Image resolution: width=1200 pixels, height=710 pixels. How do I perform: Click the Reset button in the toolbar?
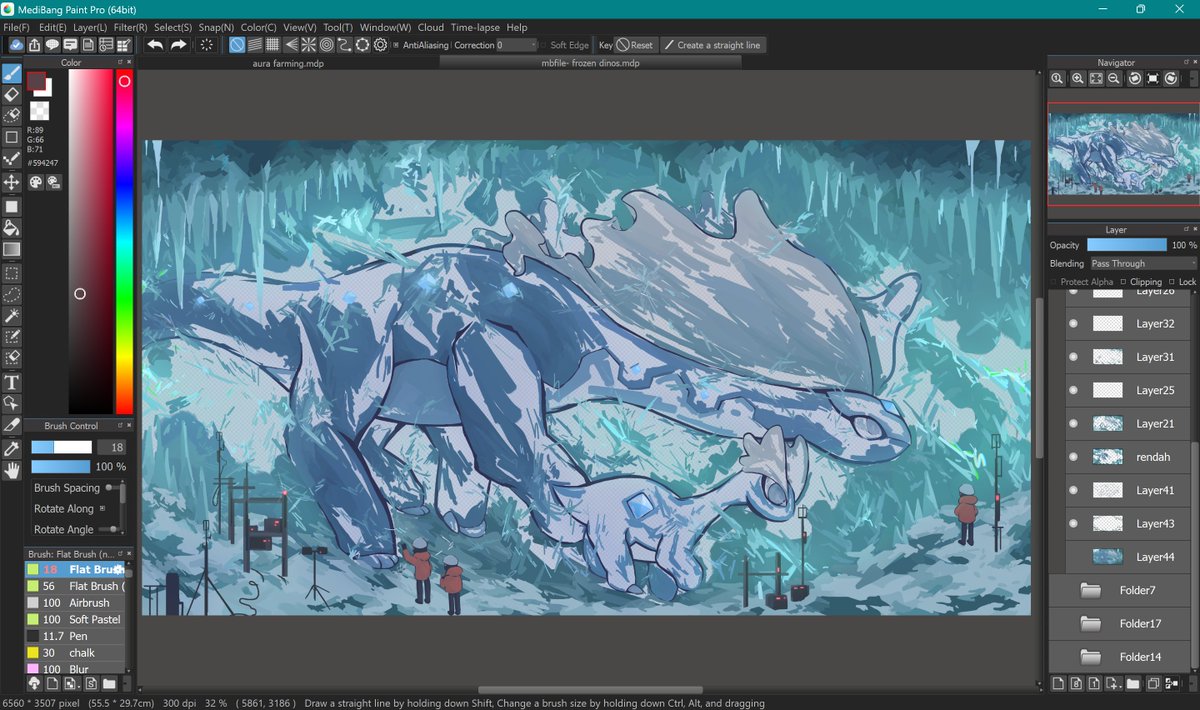[634, 45]
